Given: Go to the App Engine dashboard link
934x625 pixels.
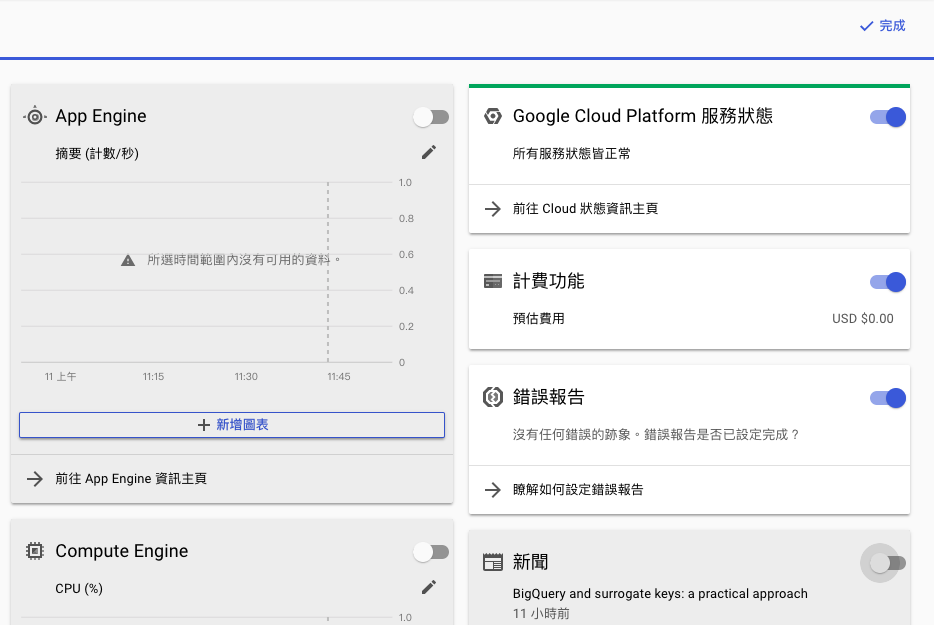Looking at the screenshot, I should point(131,479).
